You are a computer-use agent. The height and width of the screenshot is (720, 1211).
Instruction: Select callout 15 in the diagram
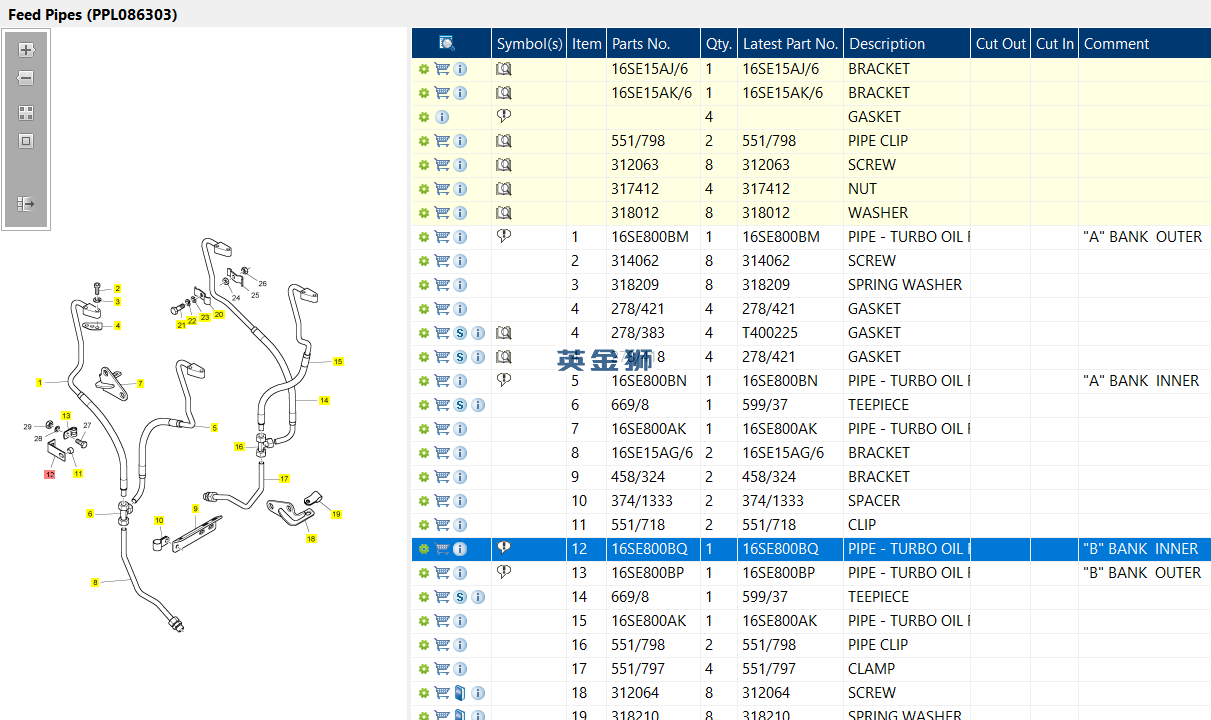pyautogui.click(x=338, y=362)
